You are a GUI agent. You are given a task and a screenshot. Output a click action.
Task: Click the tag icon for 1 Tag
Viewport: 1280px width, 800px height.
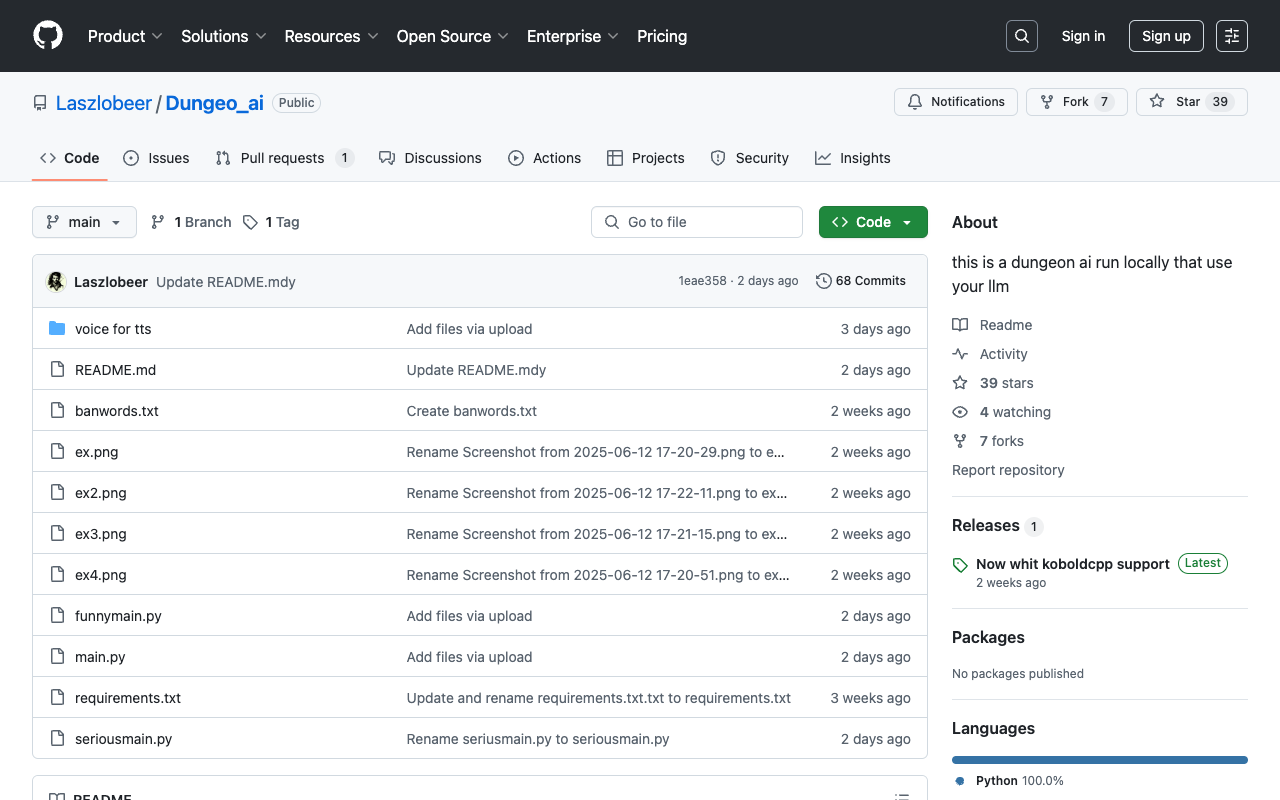[x=251, y=222]
